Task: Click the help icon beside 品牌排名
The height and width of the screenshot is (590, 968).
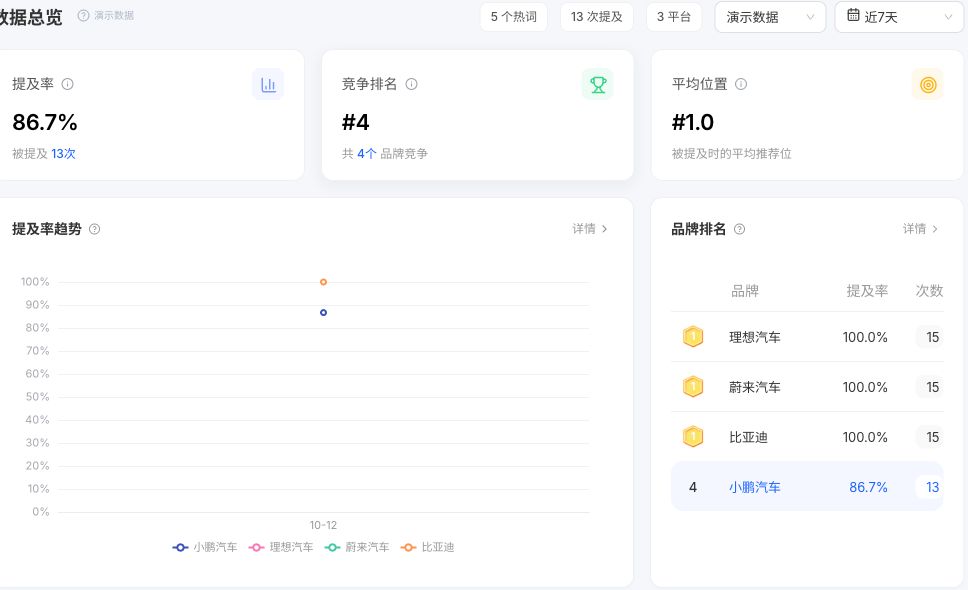Action: (739, 229)
